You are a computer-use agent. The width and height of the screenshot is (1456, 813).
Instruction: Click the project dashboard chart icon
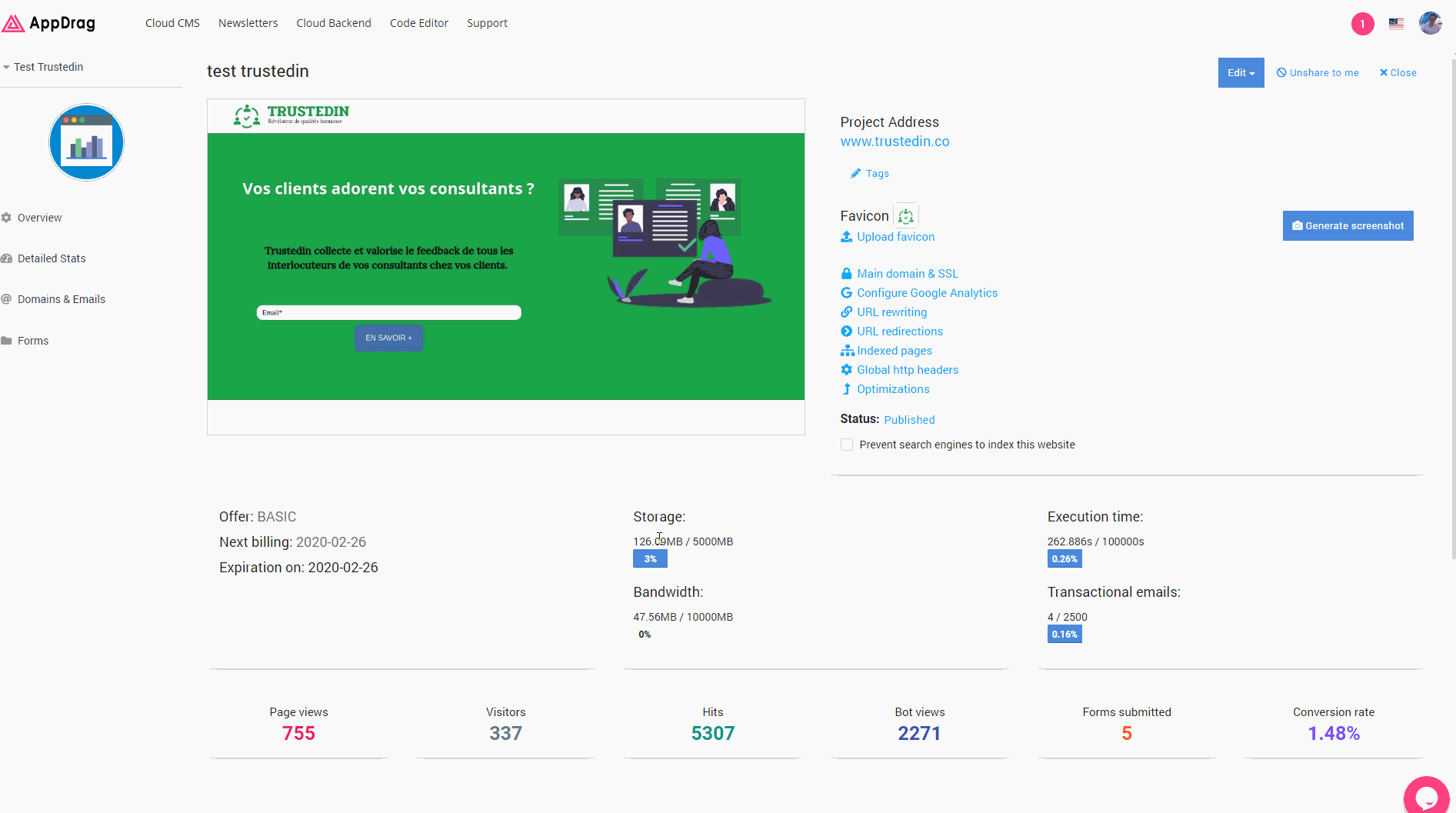(x=86, y=142)
